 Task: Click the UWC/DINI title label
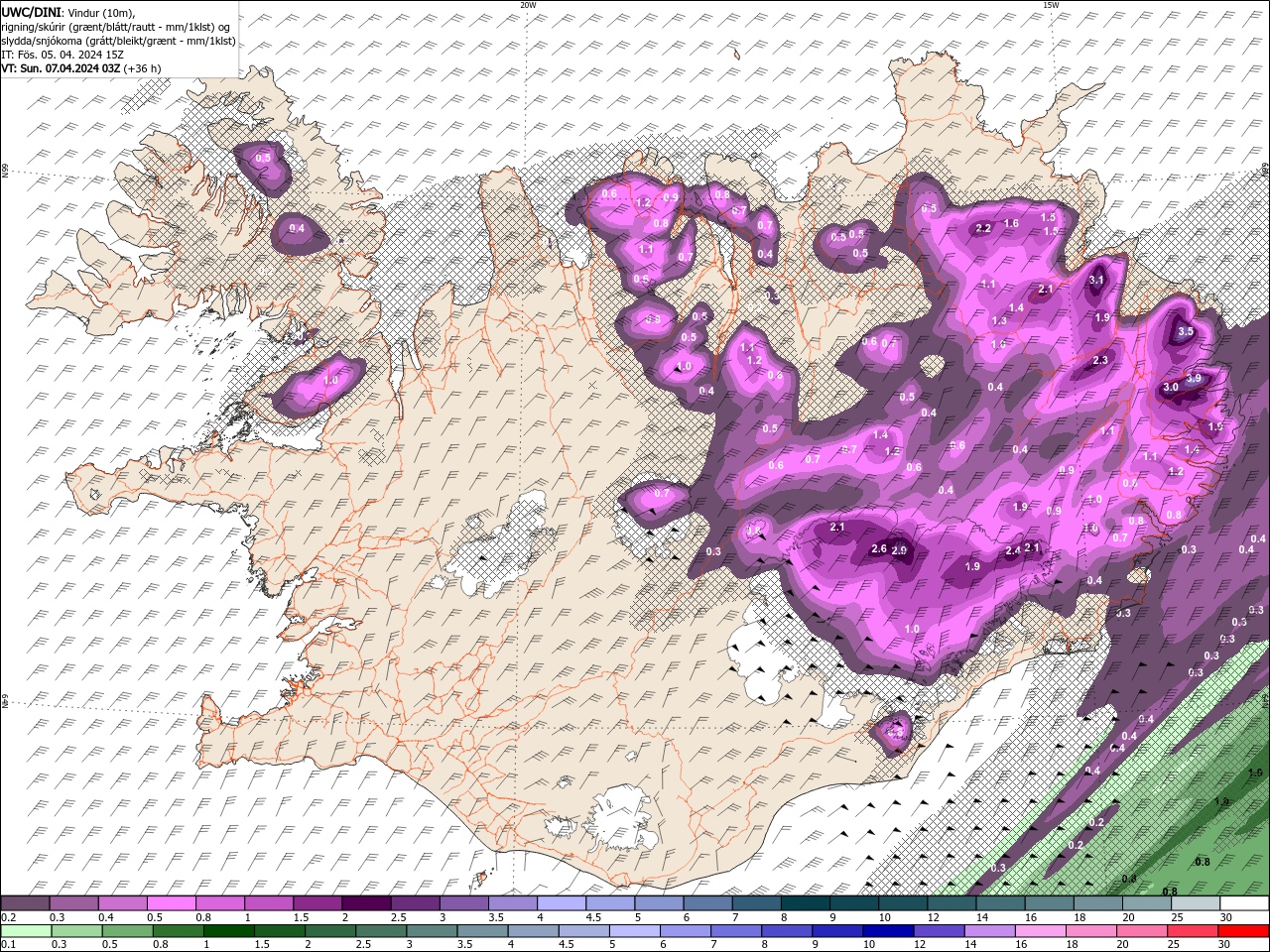(x=32, y=11)
